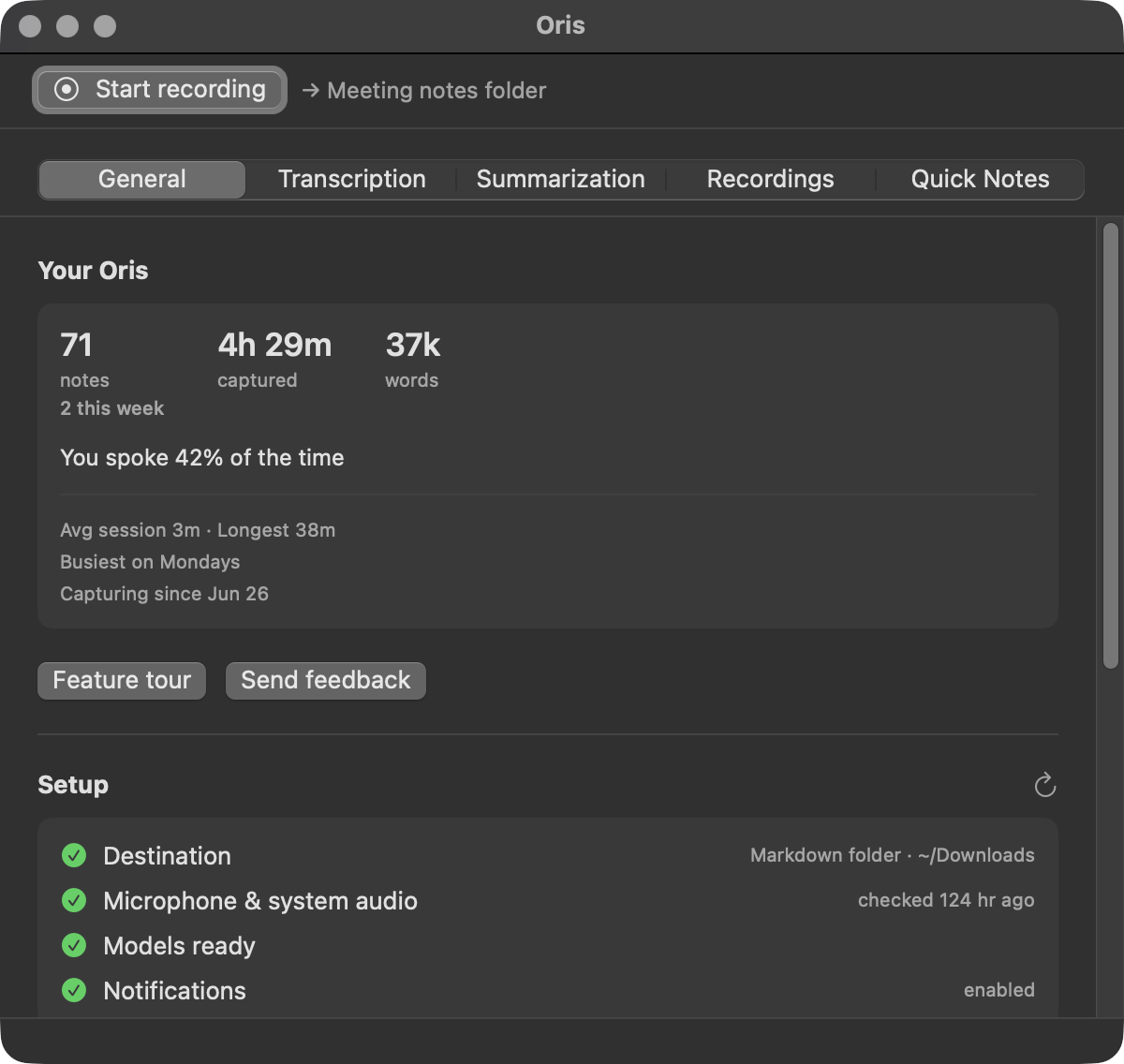Click the Oris window title
Image resolution: width=1124 pixels, height=1064 pixels.
coord(561,25)
